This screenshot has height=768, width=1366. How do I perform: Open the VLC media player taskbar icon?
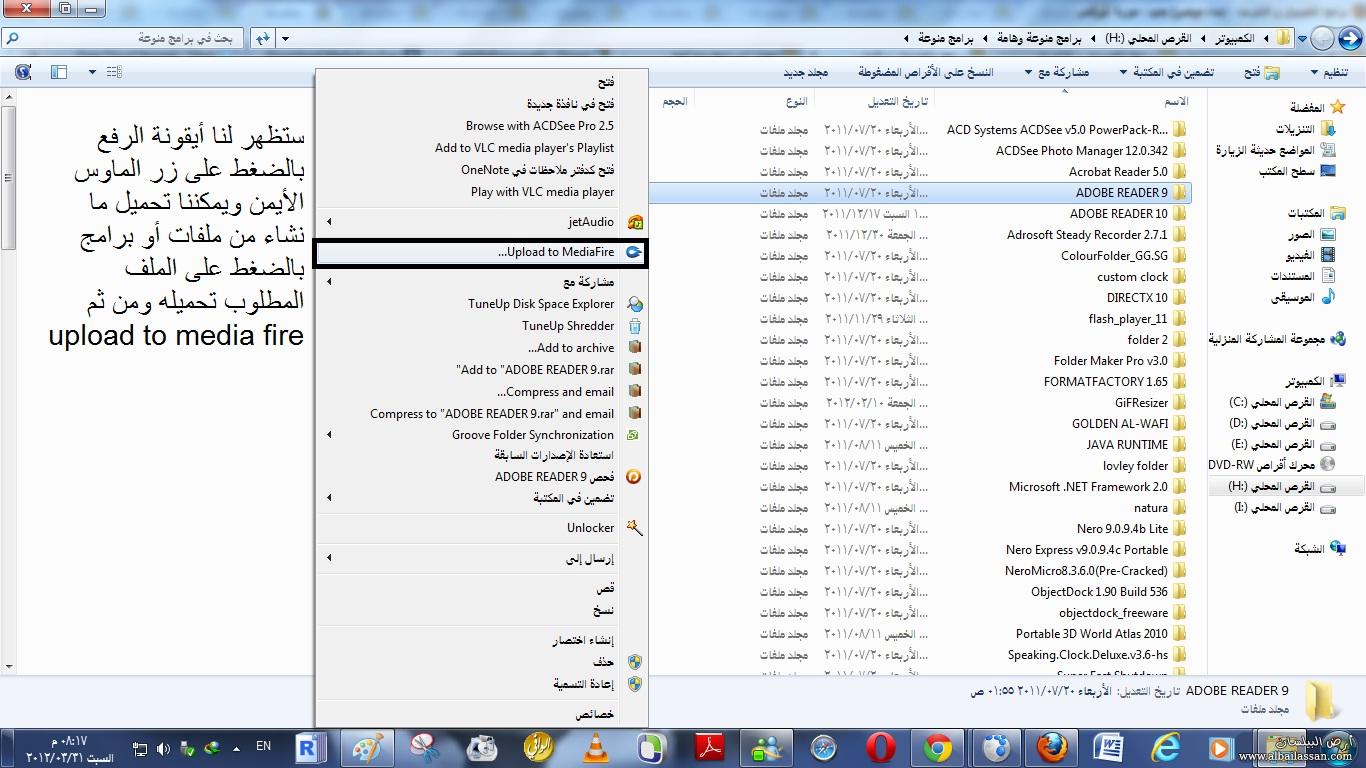[597, 747]
